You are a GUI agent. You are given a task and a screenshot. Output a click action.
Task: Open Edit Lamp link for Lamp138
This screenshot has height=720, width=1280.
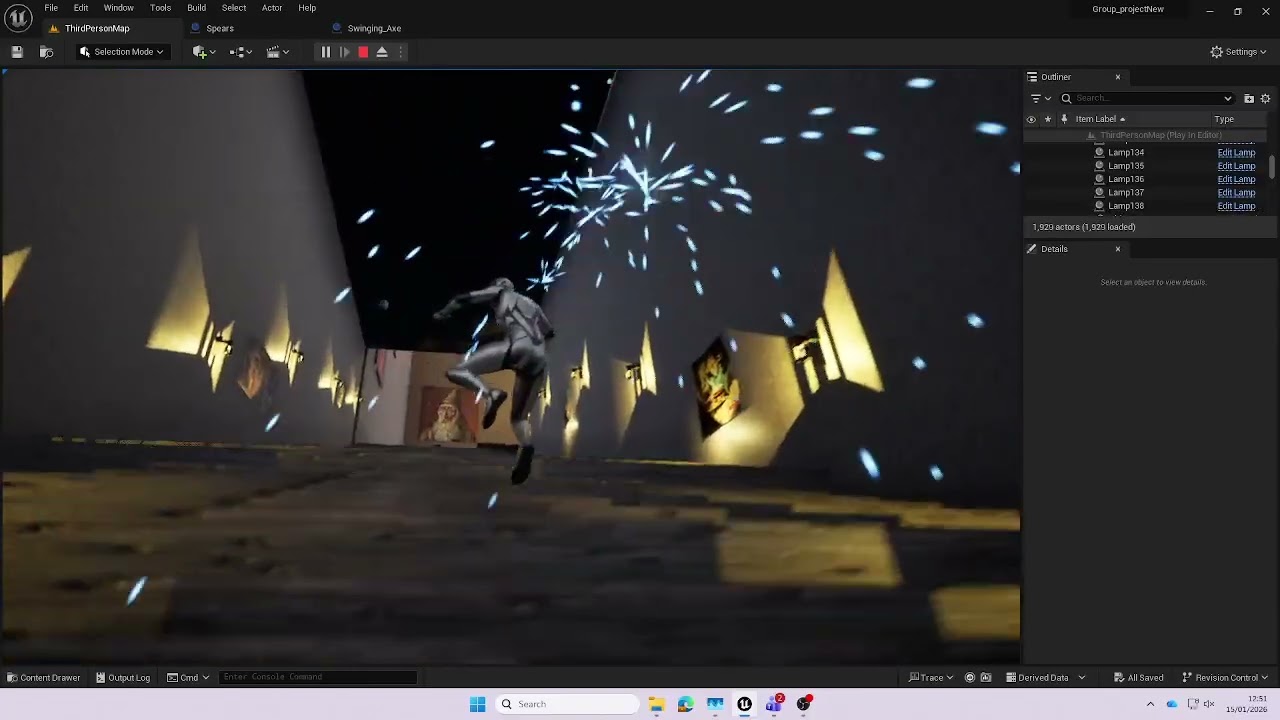click(1236, 206)
